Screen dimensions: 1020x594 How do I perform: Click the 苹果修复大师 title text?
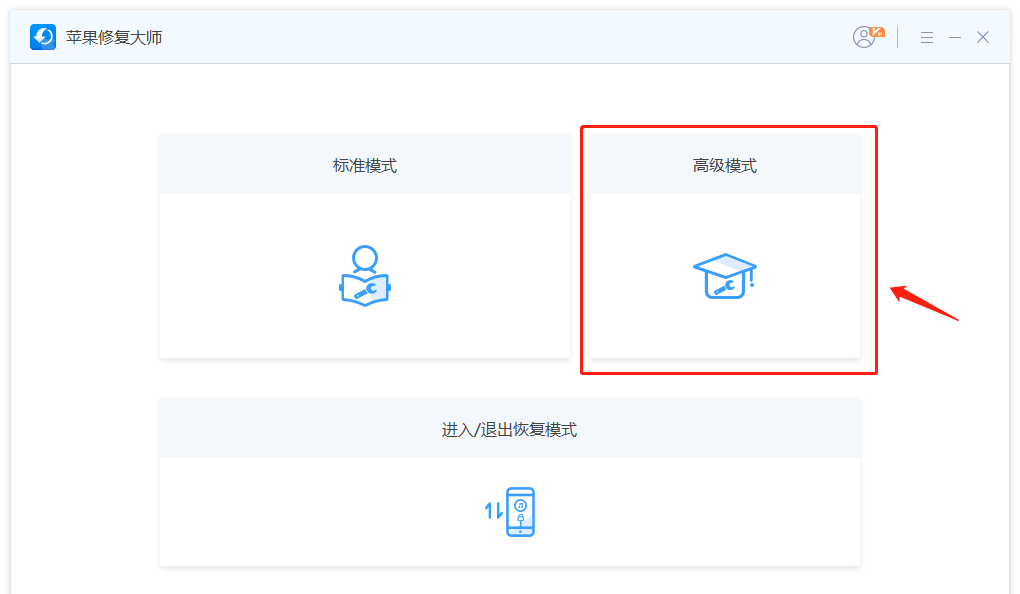(114, 38)
